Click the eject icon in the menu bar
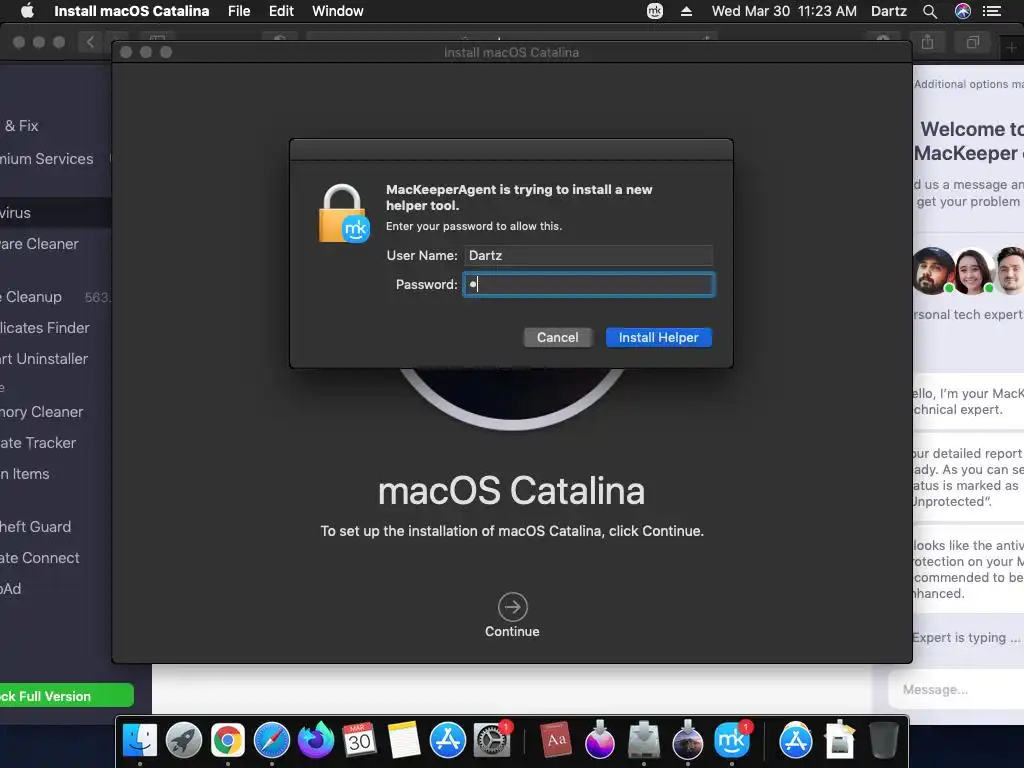This screenshot has height=768, width=1024. [x=686, y=11]
